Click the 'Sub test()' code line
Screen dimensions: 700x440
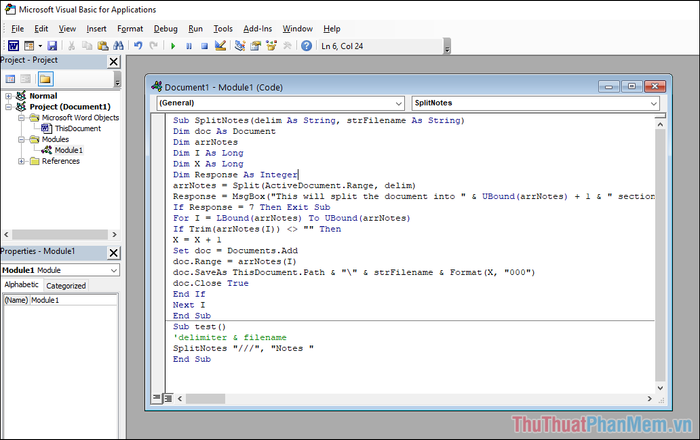point(200,327)
